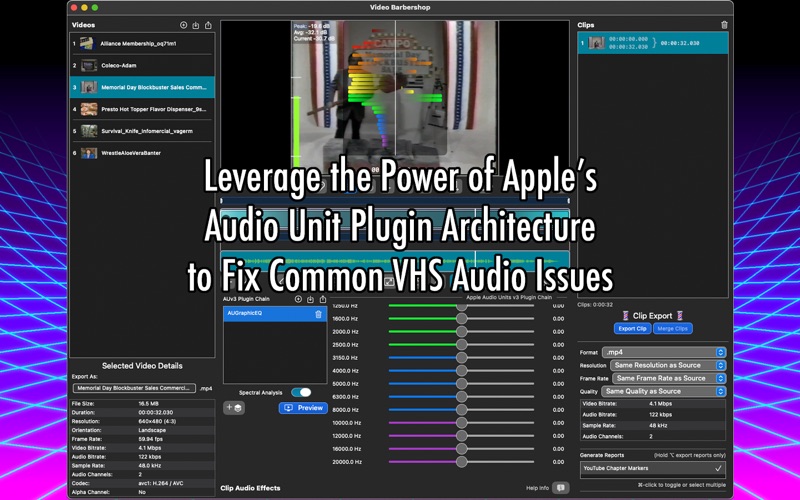
Task: Click the Survival_Knife_Infomercial_vagerm file name
Action: (x=147, y=131)
